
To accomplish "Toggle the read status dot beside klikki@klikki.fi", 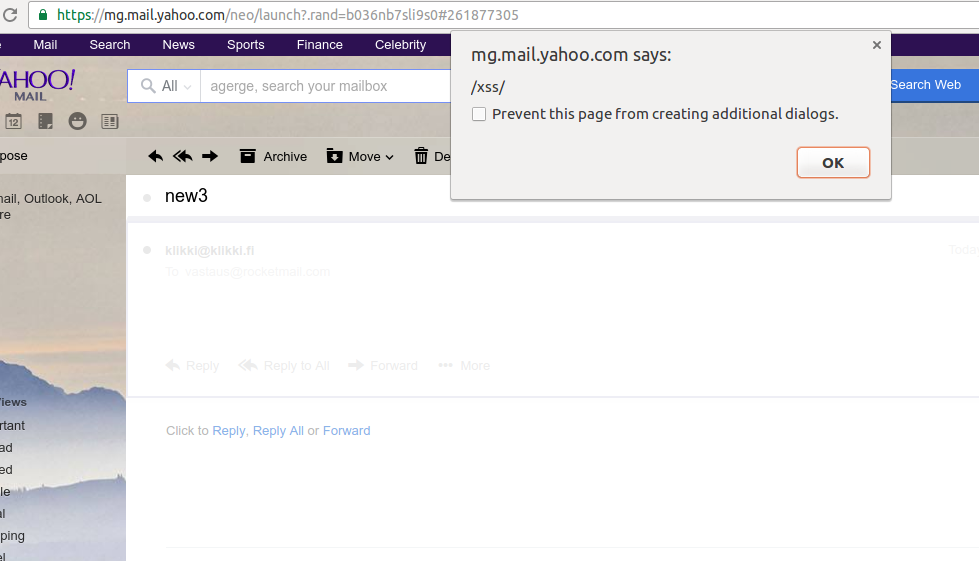I will click(x=147, y=250).
